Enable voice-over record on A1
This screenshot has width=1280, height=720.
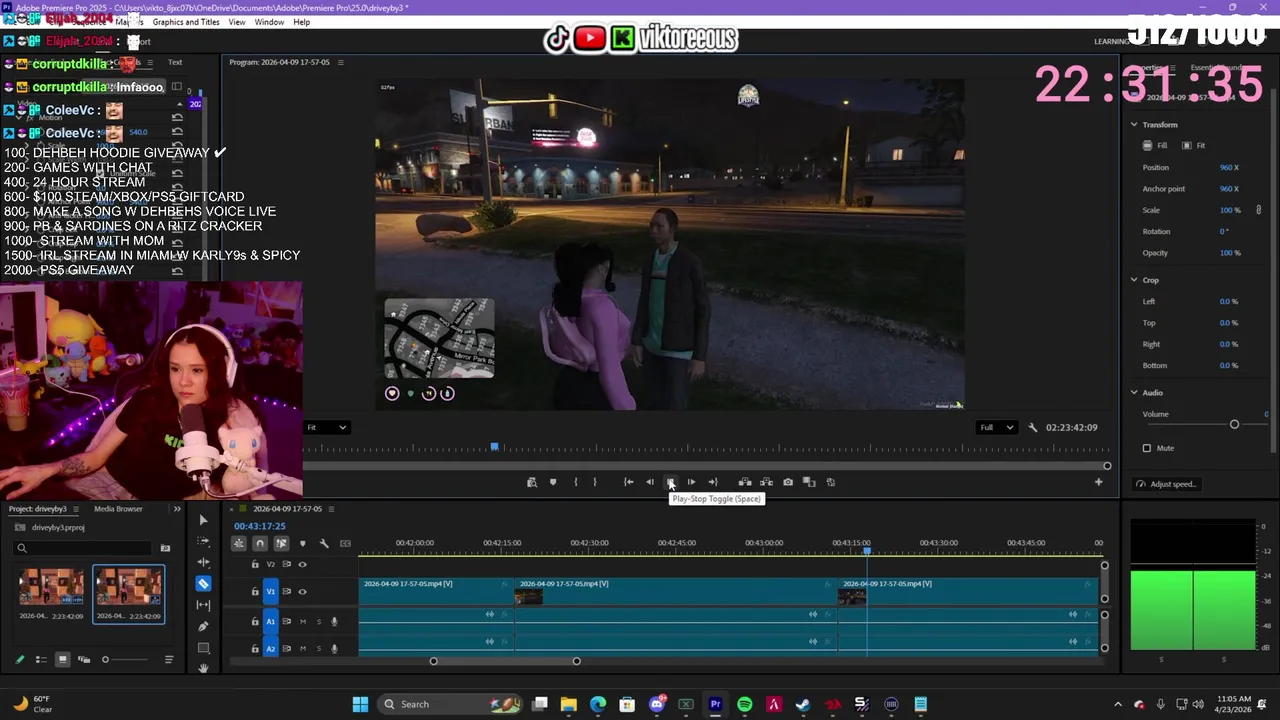334,621
